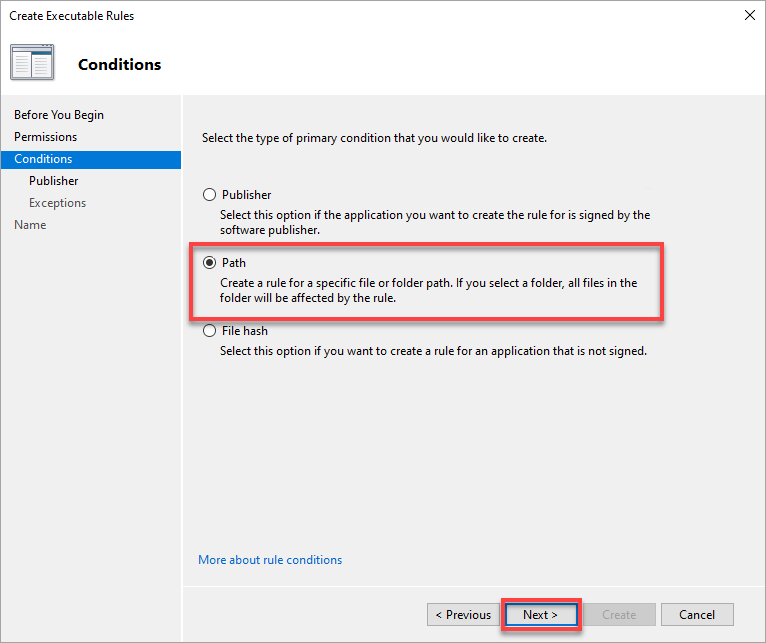This screenshot has width=766, height=643.
Task: Select the Conditions step in sidebar
Action: tap(91, 159)
